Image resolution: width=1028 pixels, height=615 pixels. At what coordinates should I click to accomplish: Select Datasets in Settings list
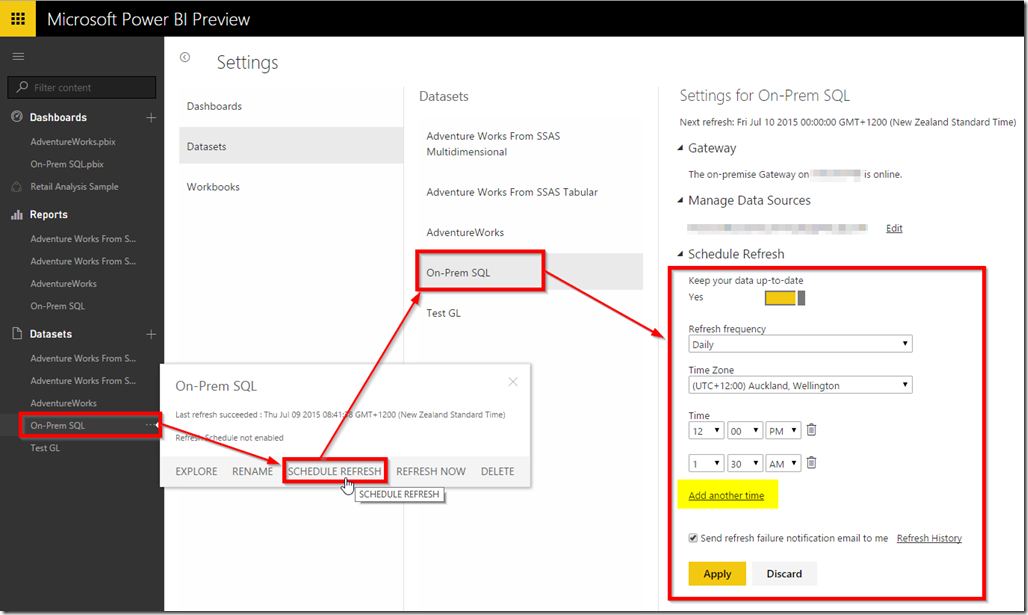(290, 146)
